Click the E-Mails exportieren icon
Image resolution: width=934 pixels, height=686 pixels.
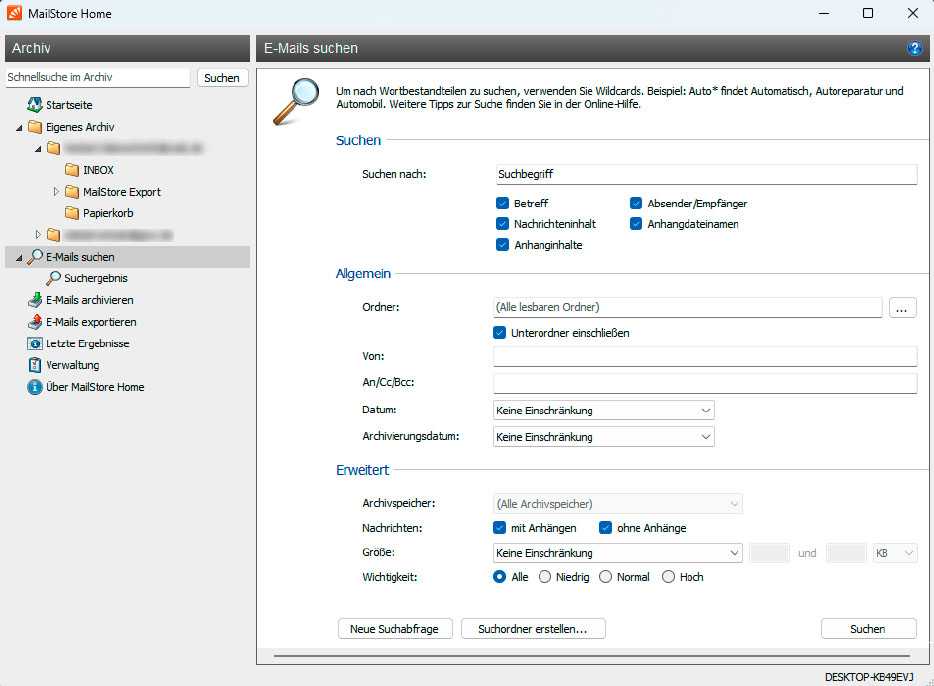coord(35,322)
